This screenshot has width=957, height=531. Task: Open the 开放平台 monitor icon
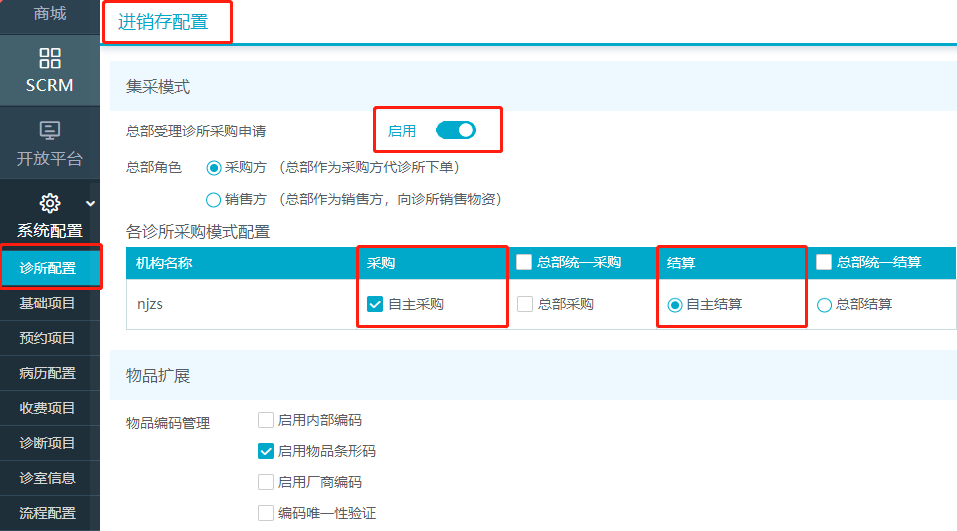49,130
